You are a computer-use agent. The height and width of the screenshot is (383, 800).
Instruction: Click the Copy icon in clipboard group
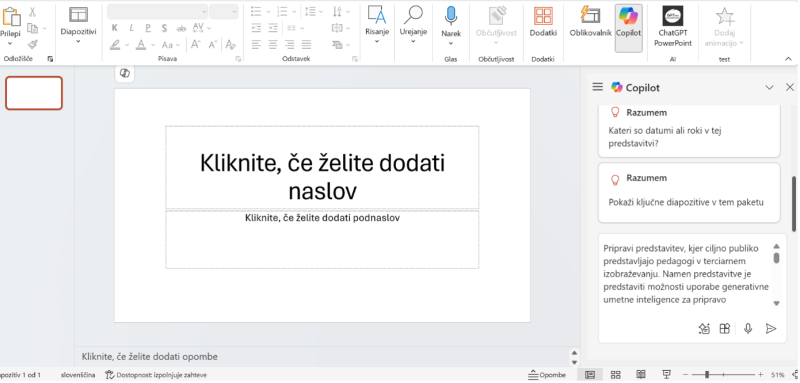tap(33, 28)
